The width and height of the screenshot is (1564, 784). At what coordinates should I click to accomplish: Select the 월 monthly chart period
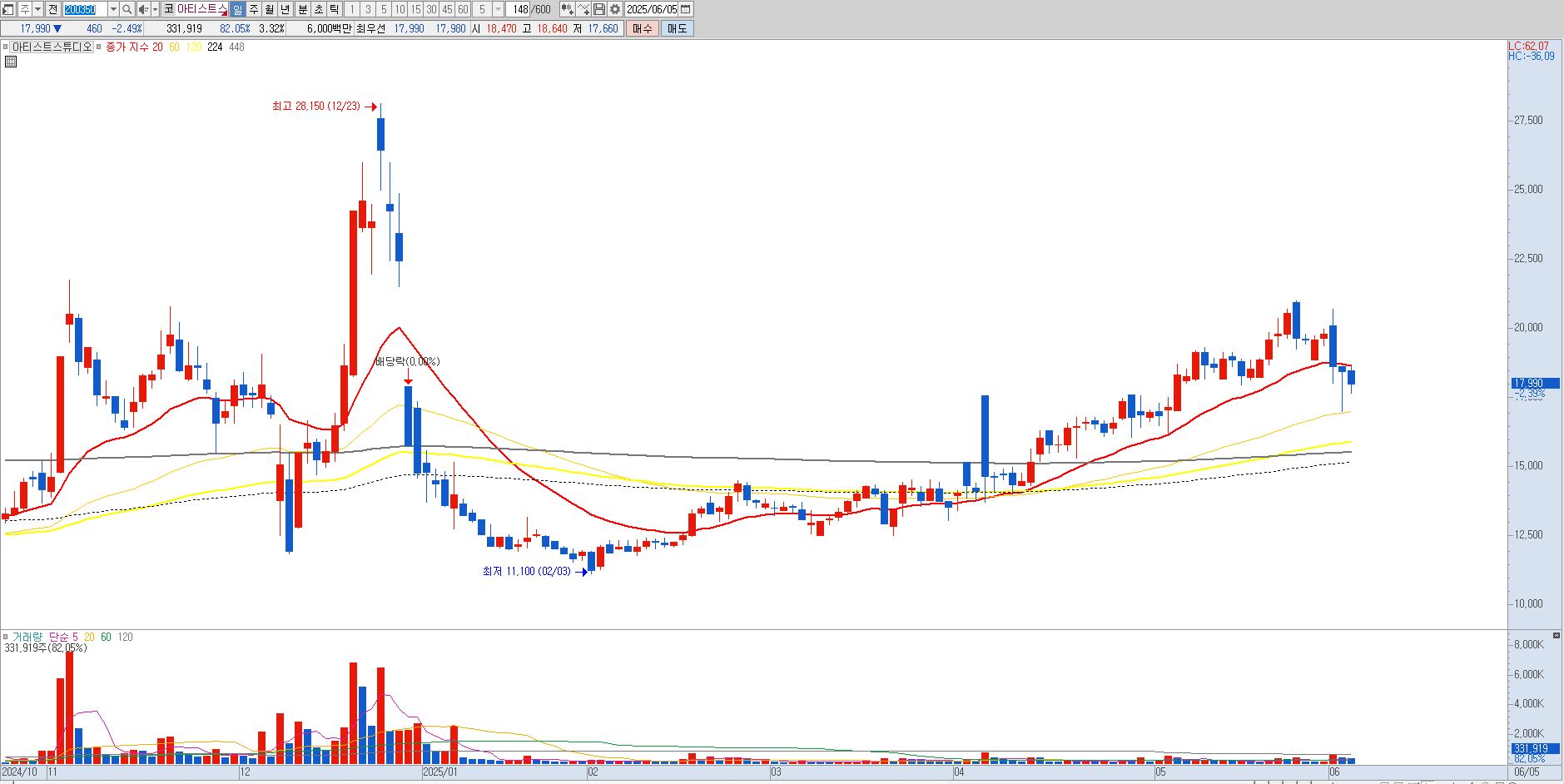point(270,9)
